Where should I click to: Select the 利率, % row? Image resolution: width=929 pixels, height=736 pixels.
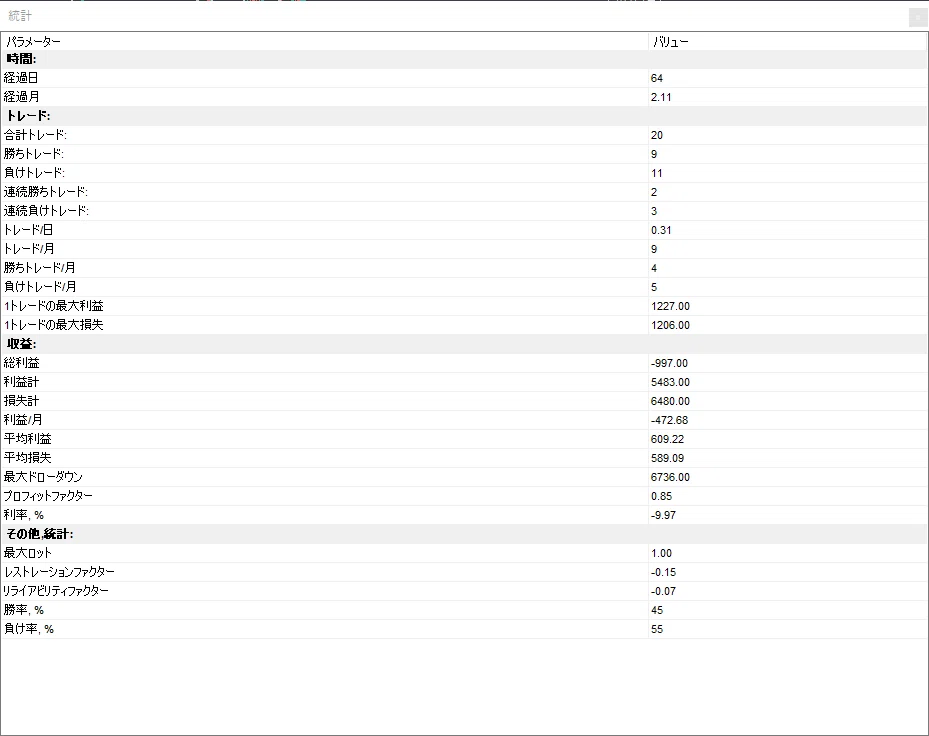coord(464,515)
